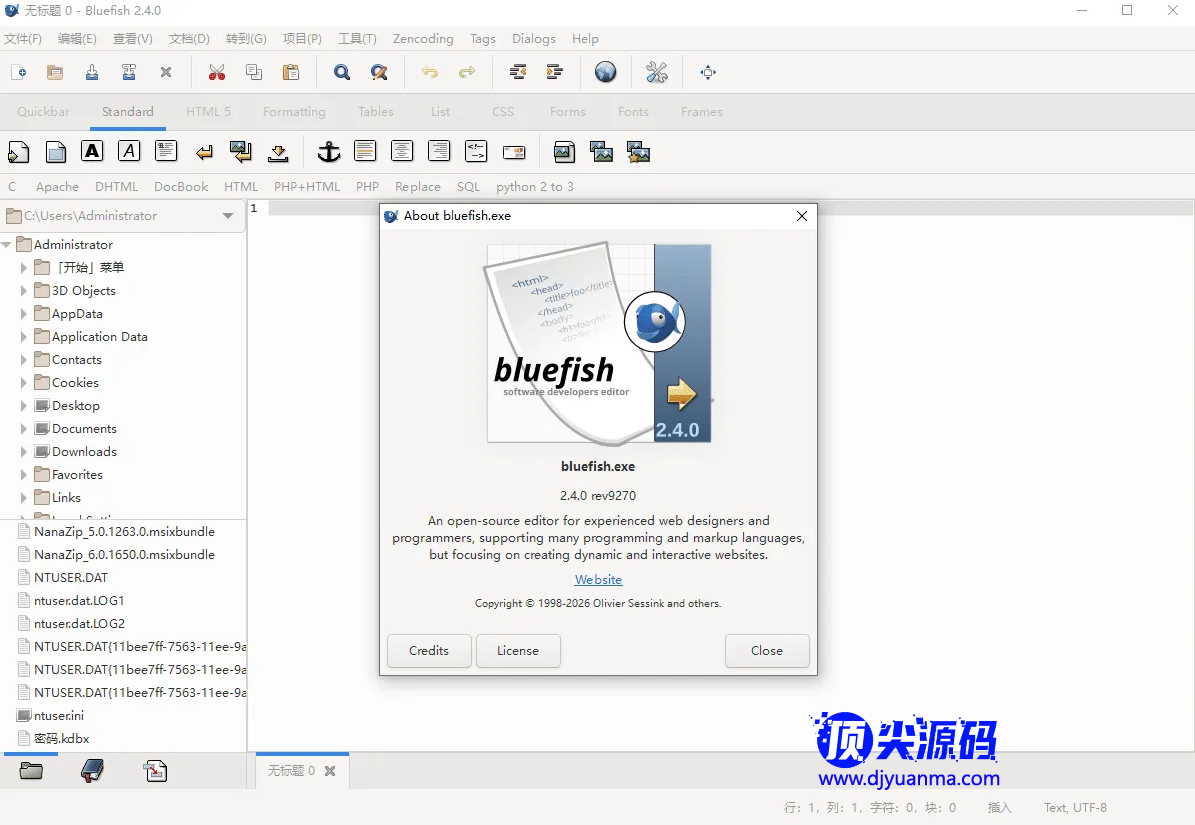Expand the Downloads folder node

pyautogui.click(x=24, y=452)
